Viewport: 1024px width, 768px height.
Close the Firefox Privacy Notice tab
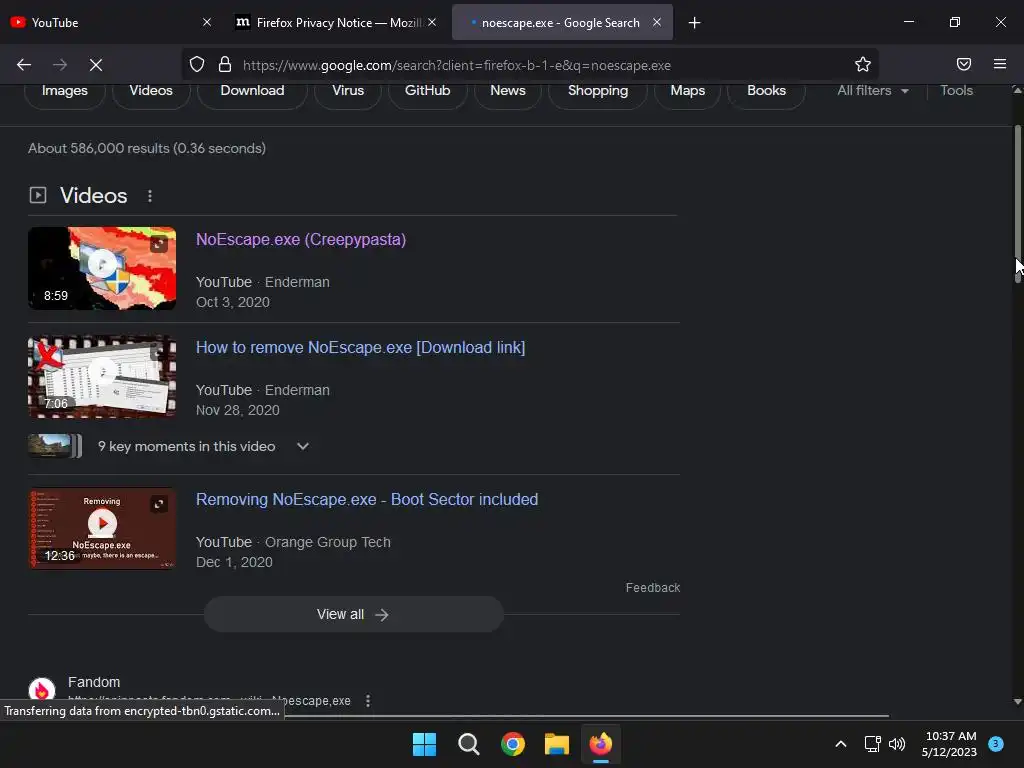coord(432,22)
